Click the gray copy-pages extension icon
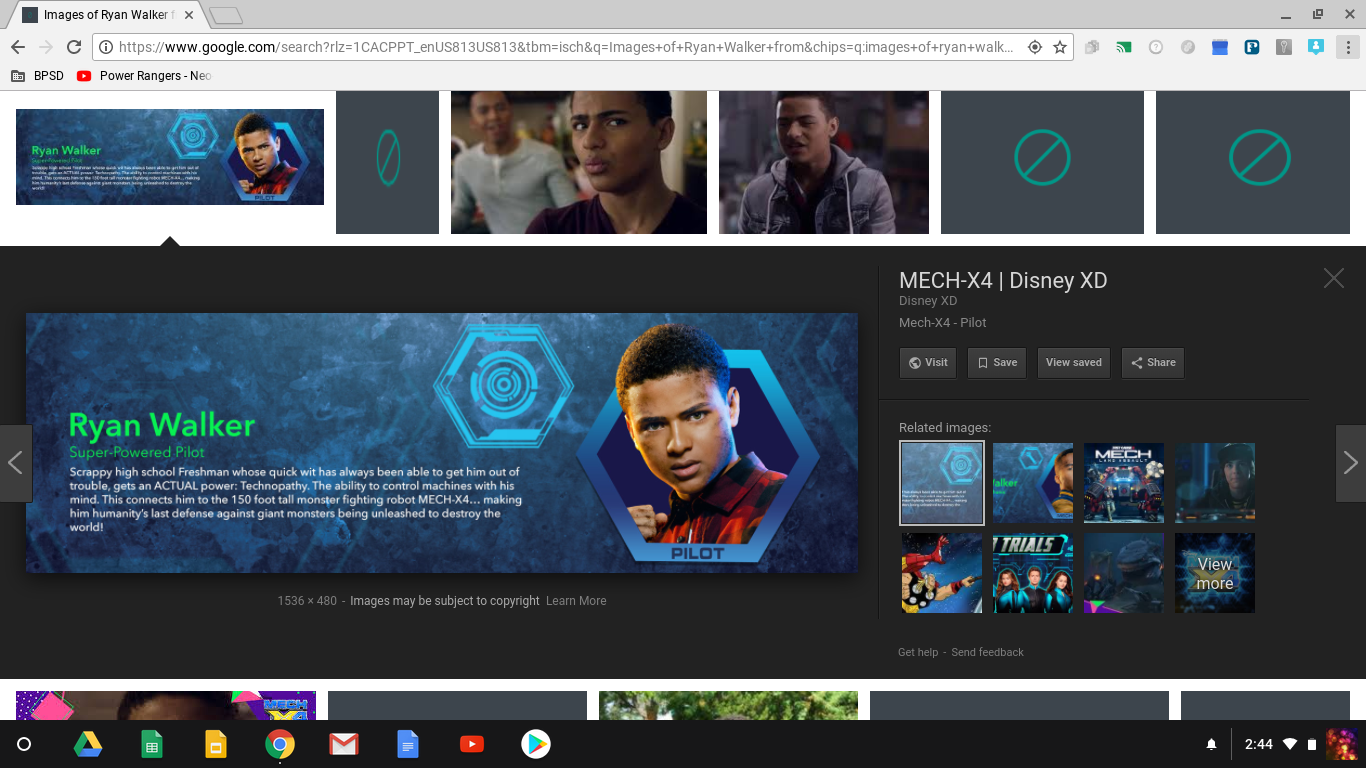Viewport: 1366px width, 768px height. pyautogui.click(x=1092, y=47)
